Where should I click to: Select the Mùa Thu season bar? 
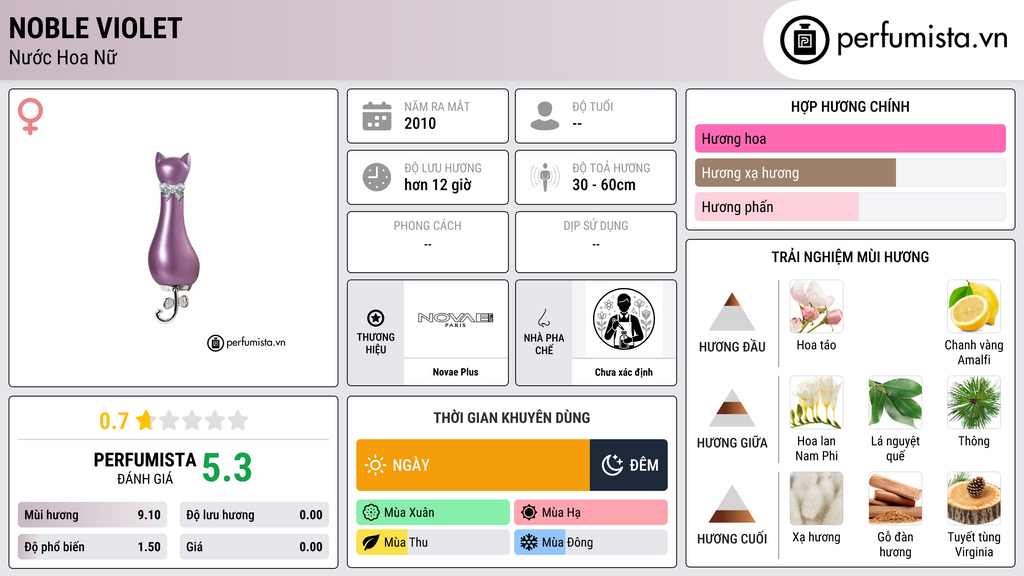click(433, 542)
